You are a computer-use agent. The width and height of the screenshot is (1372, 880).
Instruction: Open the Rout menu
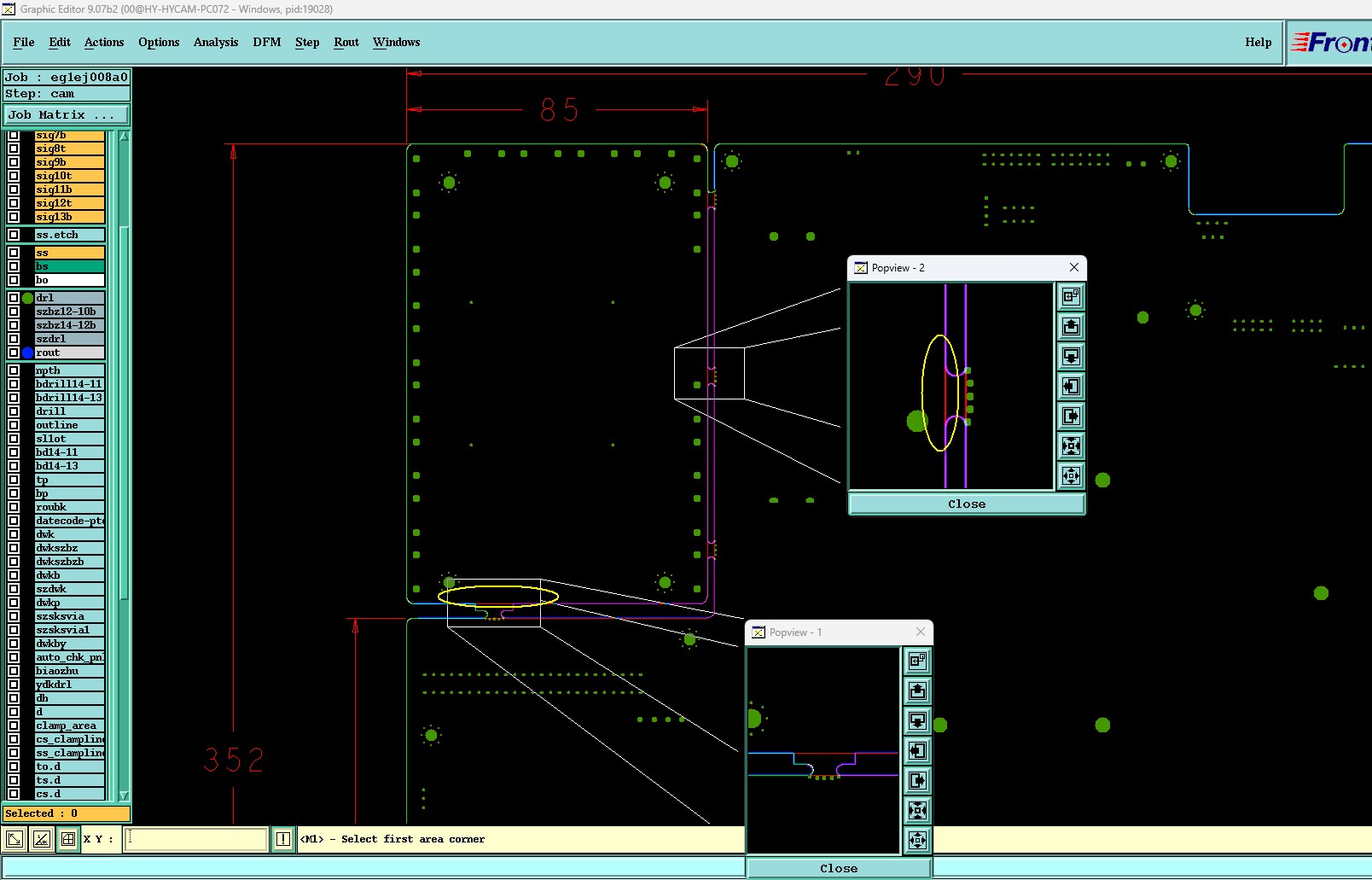[x=346, y=42]
